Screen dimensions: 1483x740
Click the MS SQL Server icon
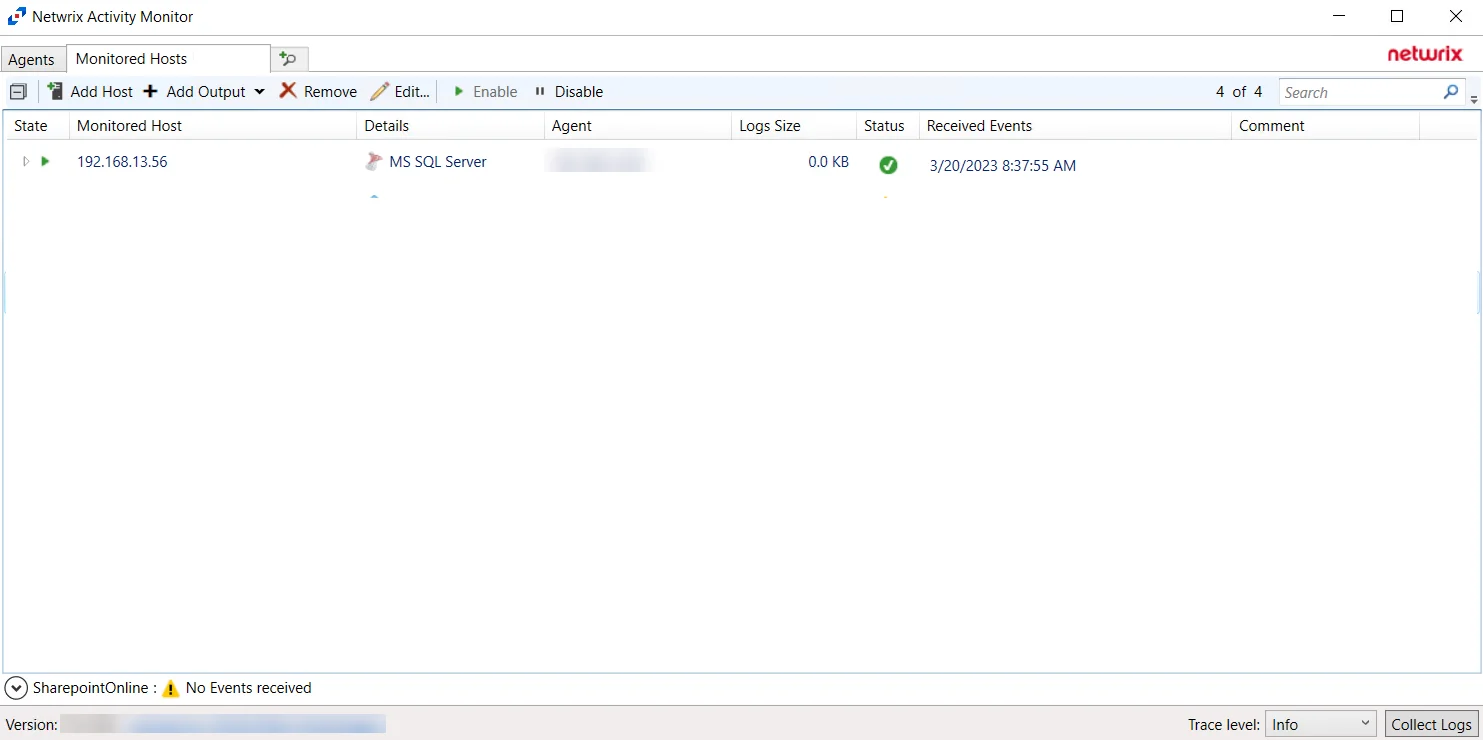(374, 162)
